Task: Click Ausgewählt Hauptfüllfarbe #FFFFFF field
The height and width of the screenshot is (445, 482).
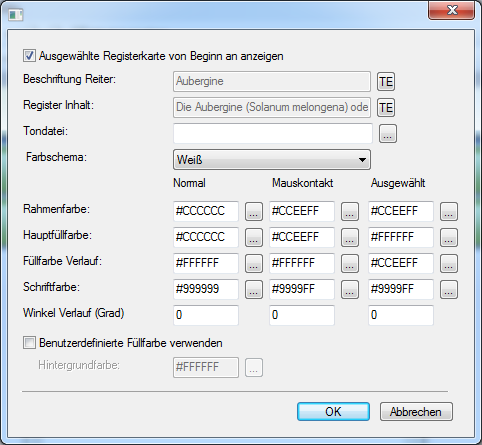Action: tap(401, 237)
